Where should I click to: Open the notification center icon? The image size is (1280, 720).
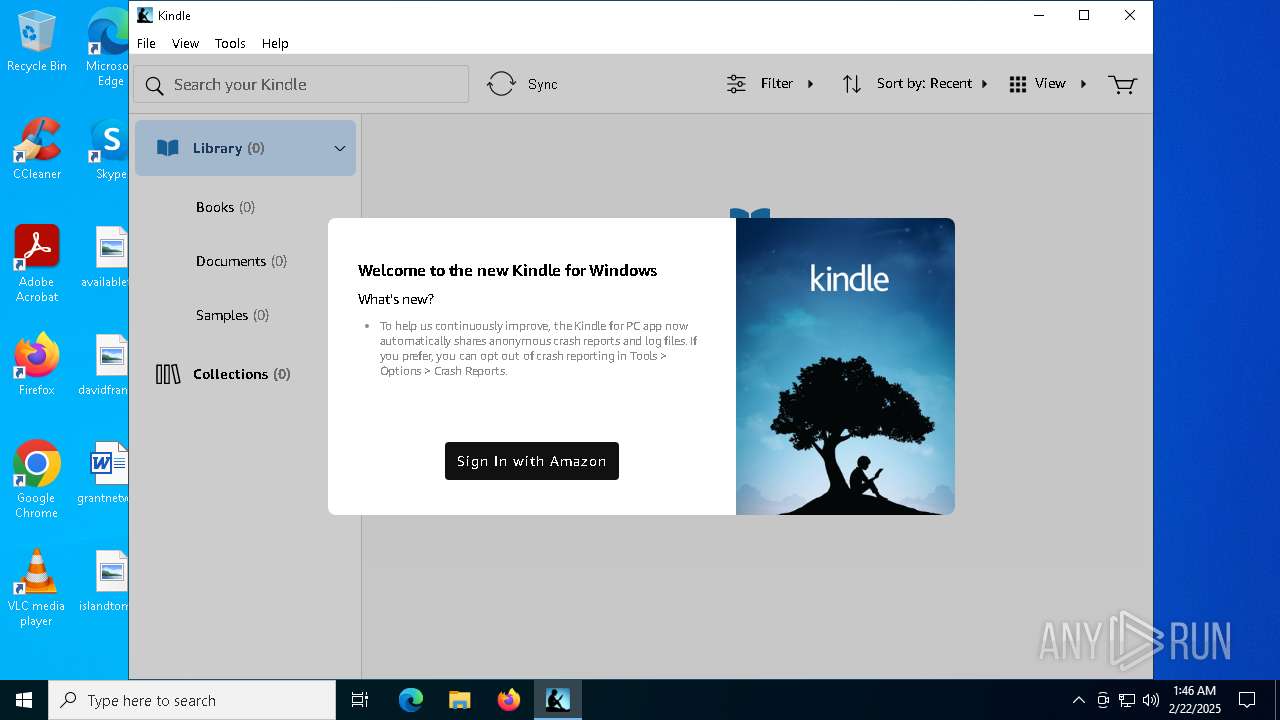1247,700
